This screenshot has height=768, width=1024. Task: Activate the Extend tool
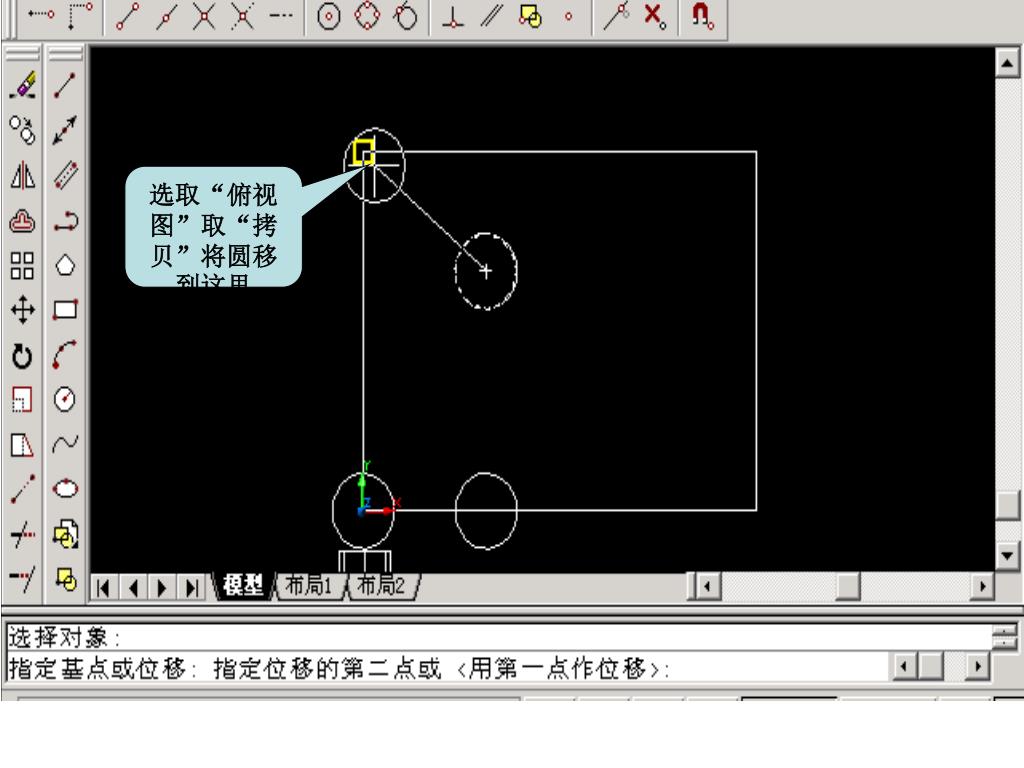click(23, 579)
